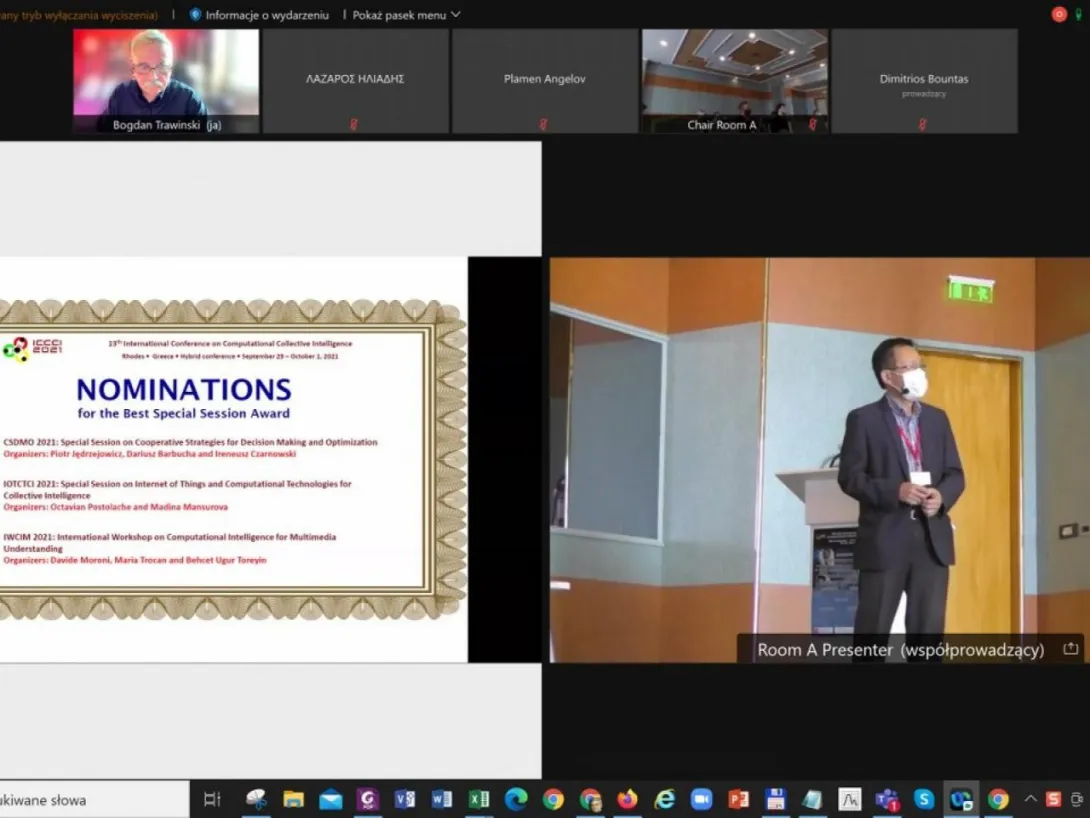Open Informacje o wydarzeniu

259,15
